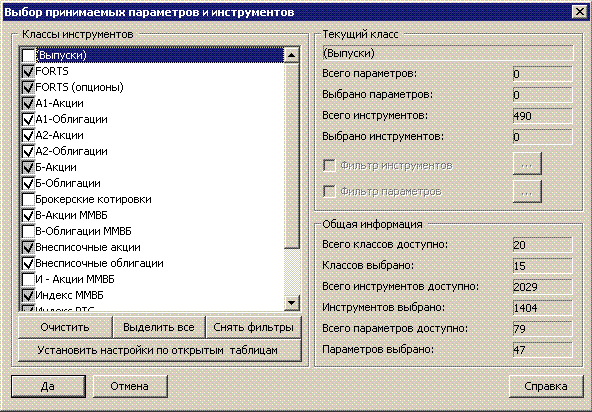Open Фильтр инструментов ellipsis button
592x412 pixels.
point(527,164)
